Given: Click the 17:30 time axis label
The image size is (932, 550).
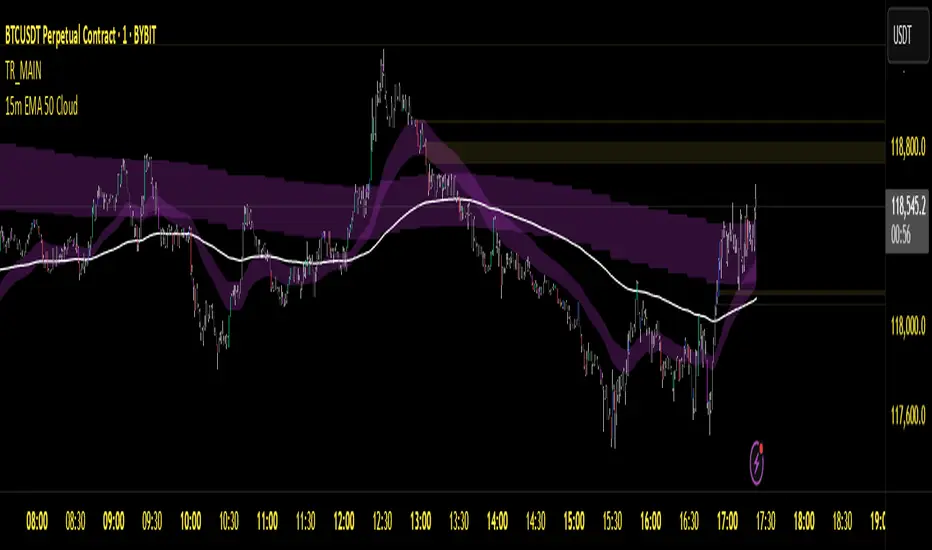Looking at the screenshot, I should point(766,521).
